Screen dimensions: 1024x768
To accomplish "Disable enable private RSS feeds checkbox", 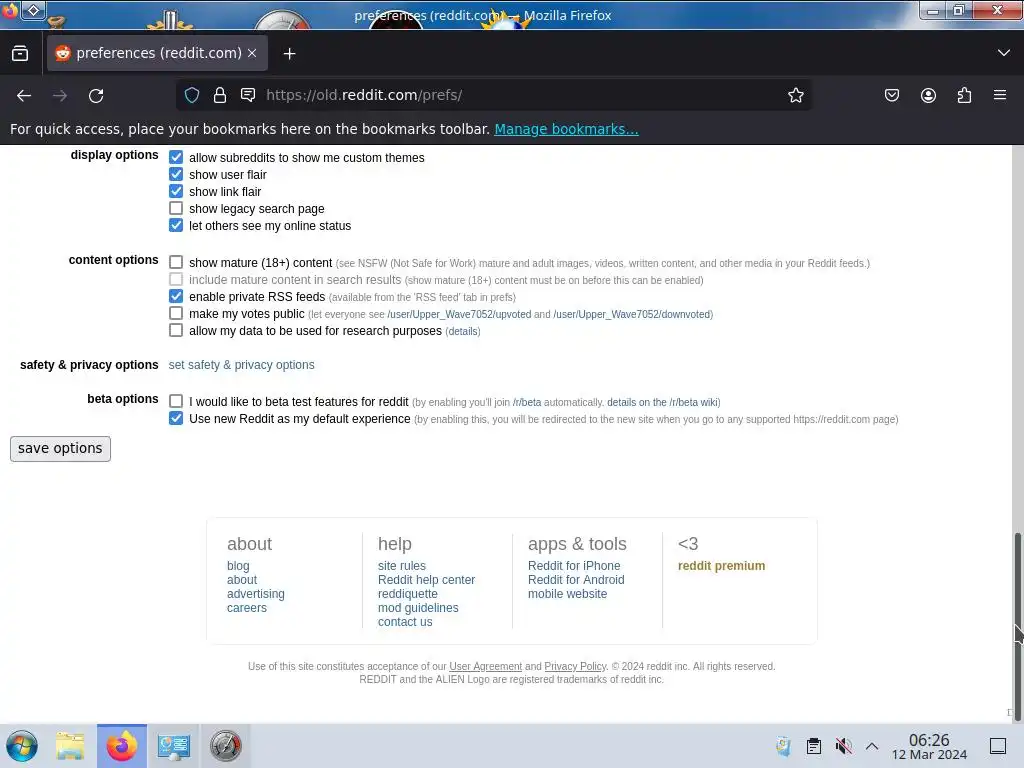I will point(176,296).
